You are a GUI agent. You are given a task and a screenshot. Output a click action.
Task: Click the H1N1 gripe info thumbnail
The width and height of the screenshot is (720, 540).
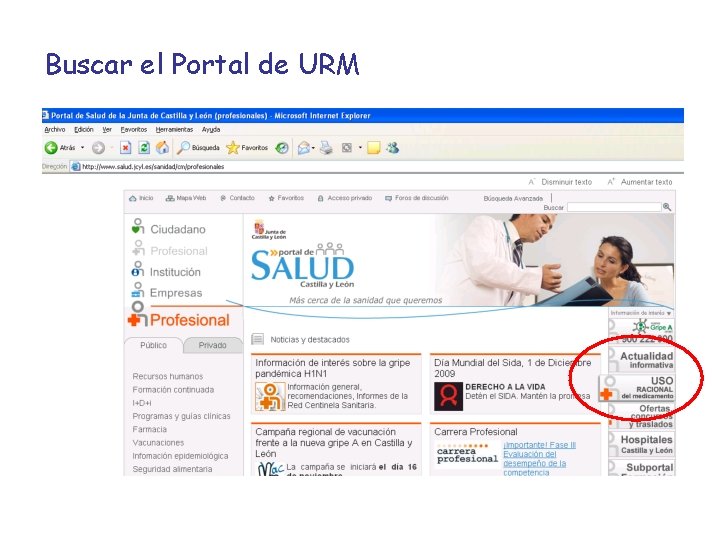[x=270, y=397]
